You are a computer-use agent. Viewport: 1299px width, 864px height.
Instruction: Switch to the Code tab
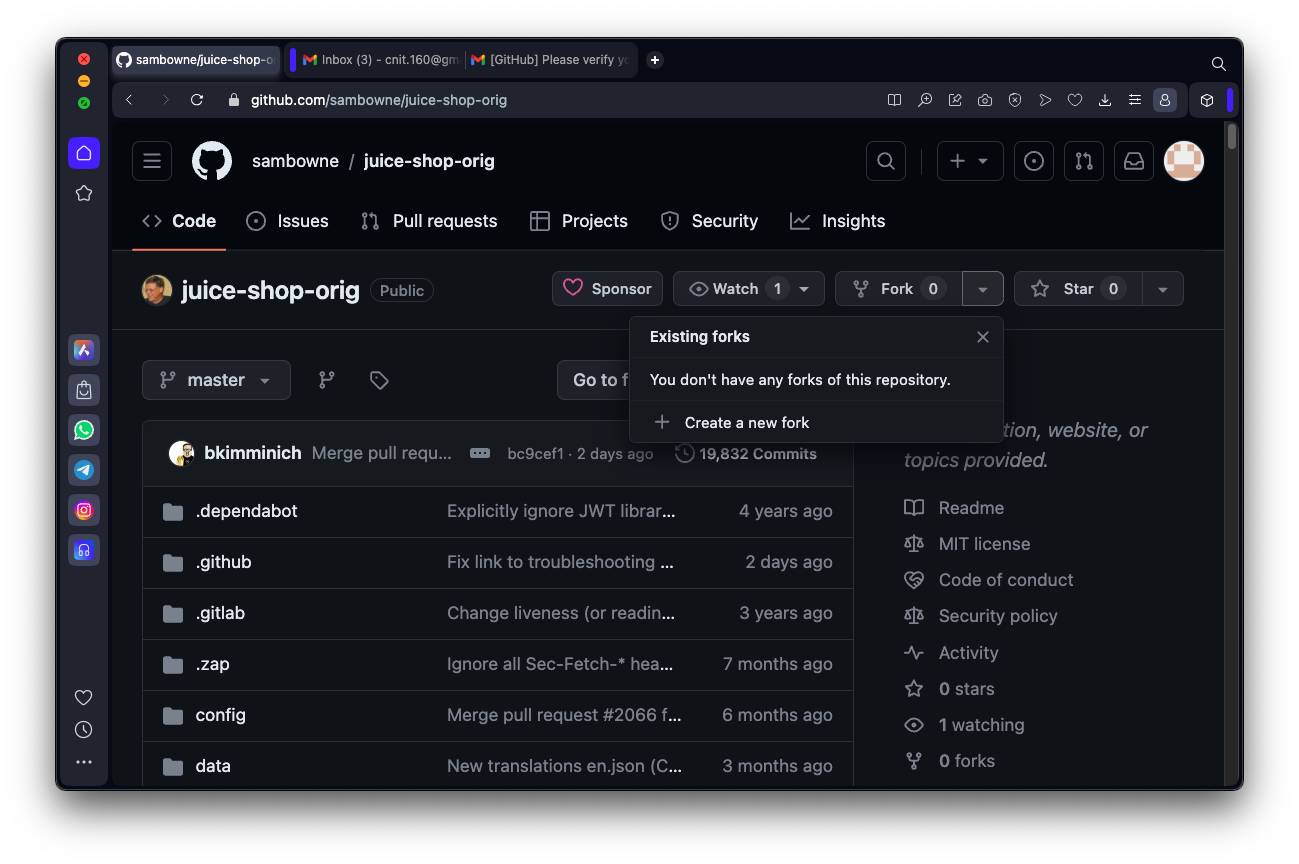pyautogui.click(x=179, y=221)
